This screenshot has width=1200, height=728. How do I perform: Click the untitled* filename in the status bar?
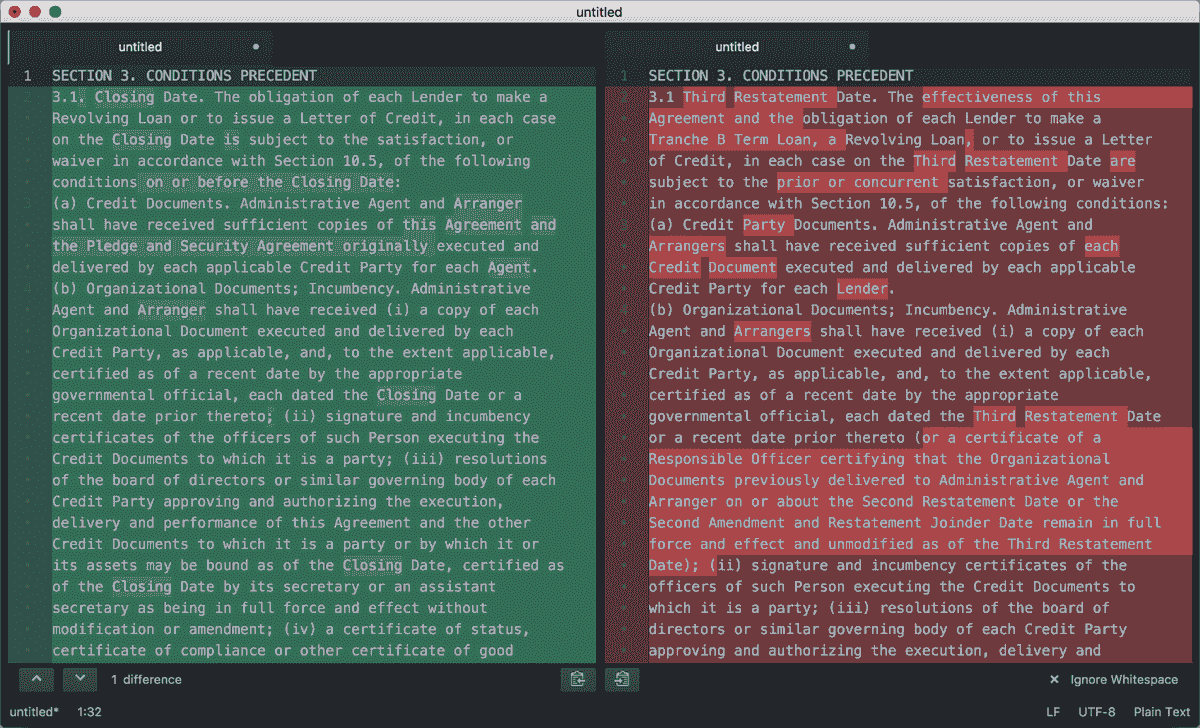tap(33, 712)
